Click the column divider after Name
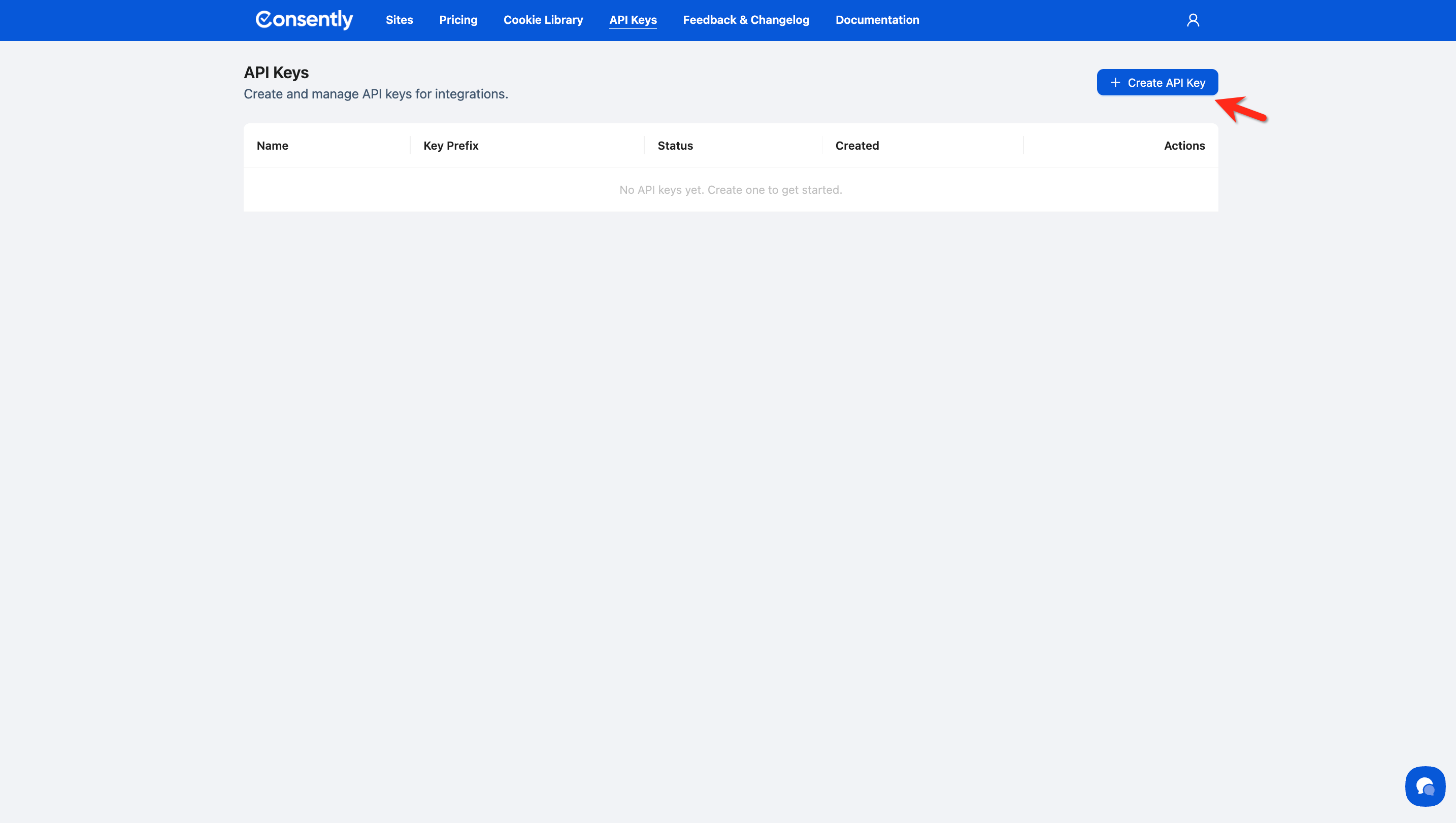Viewport: 1456px width, 823px height. point(411,145)
